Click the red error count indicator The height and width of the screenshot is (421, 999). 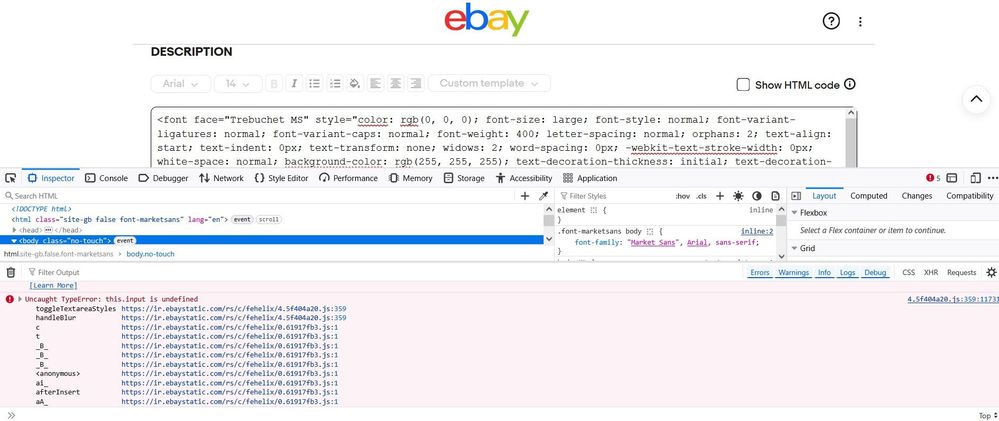point(933,178)
